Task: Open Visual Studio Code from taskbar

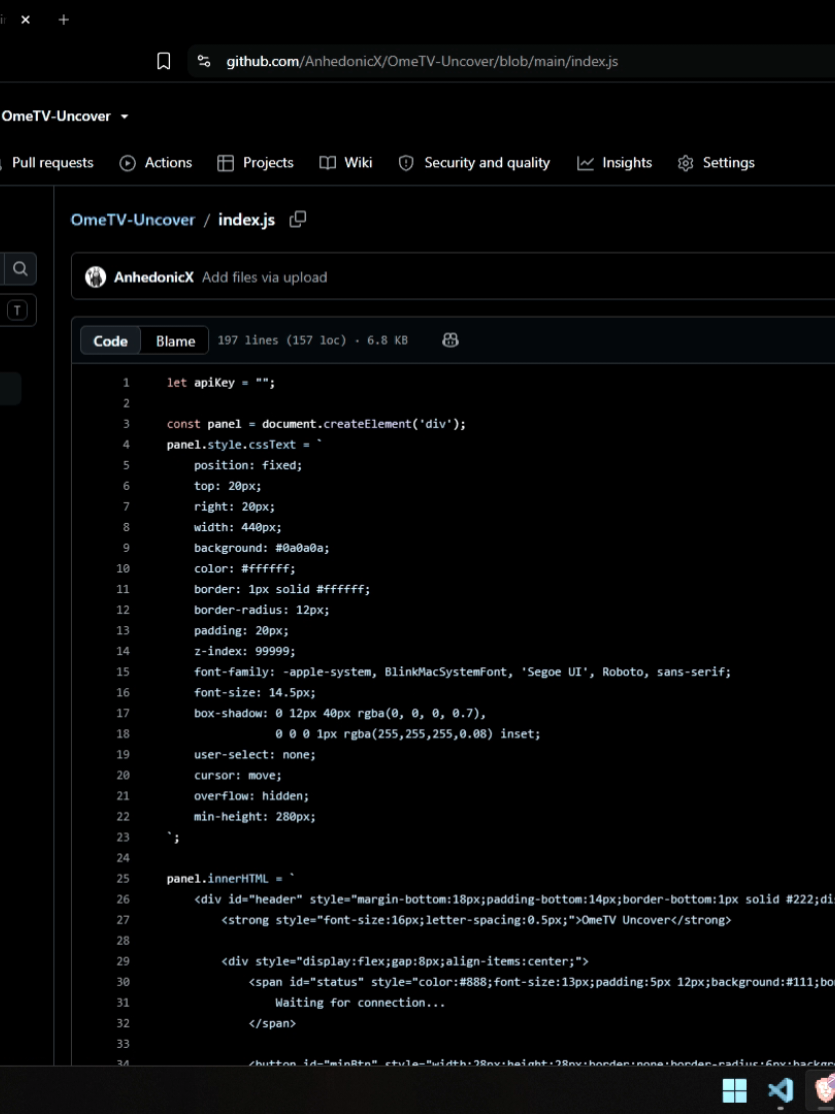Action: click(780, 1089)
